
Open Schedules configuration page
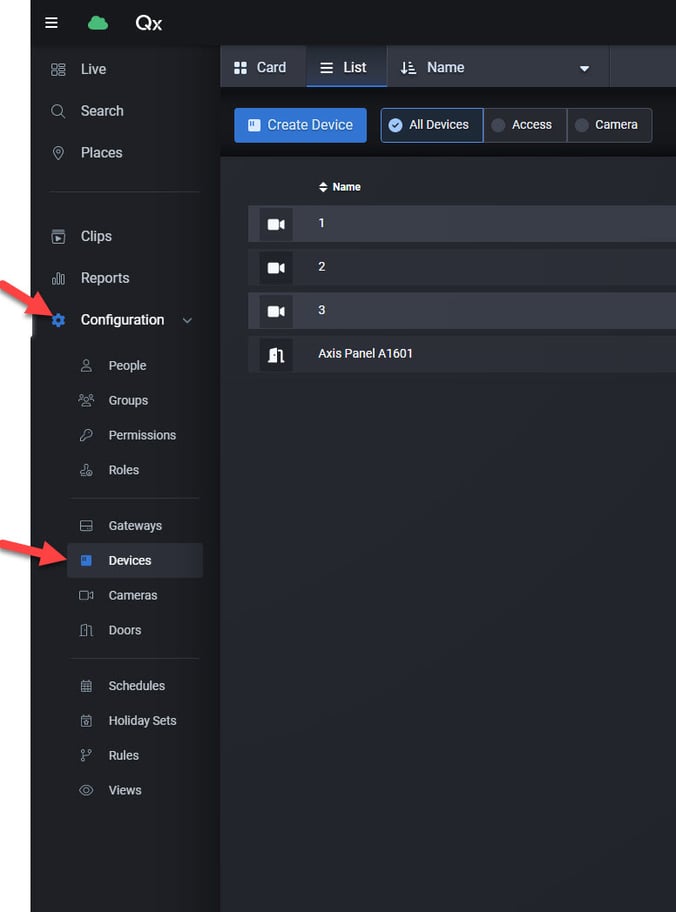pyautogui.click(x=136, y=686)
